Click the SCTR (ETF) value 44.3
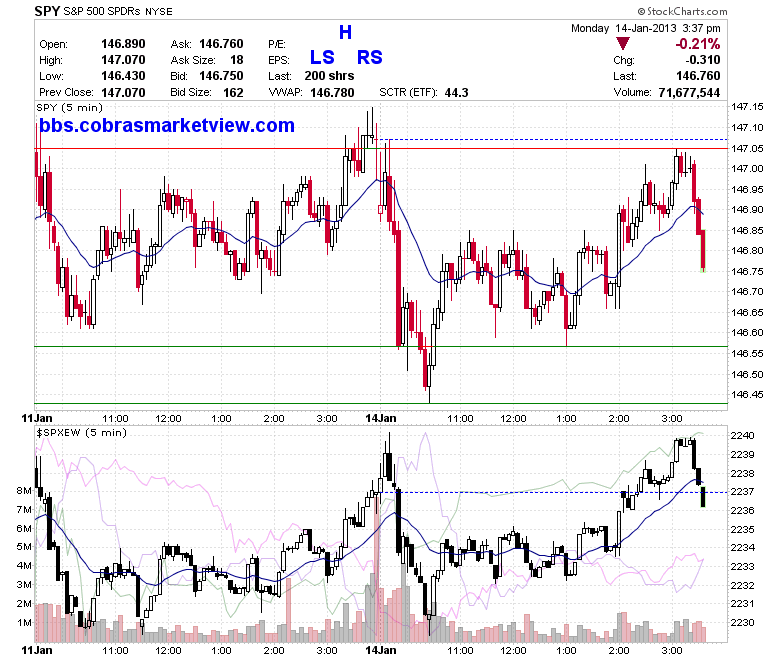 (457, 93)
